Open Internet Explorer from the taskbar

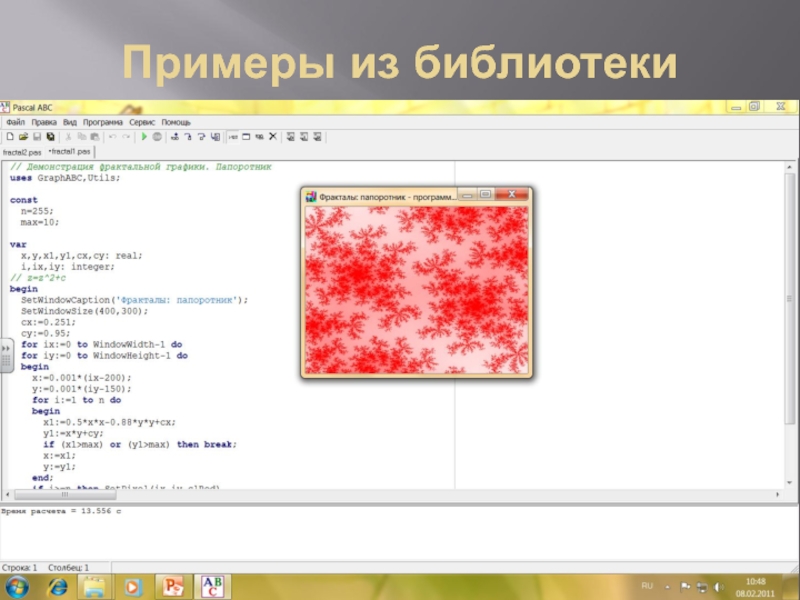(57, 584)
